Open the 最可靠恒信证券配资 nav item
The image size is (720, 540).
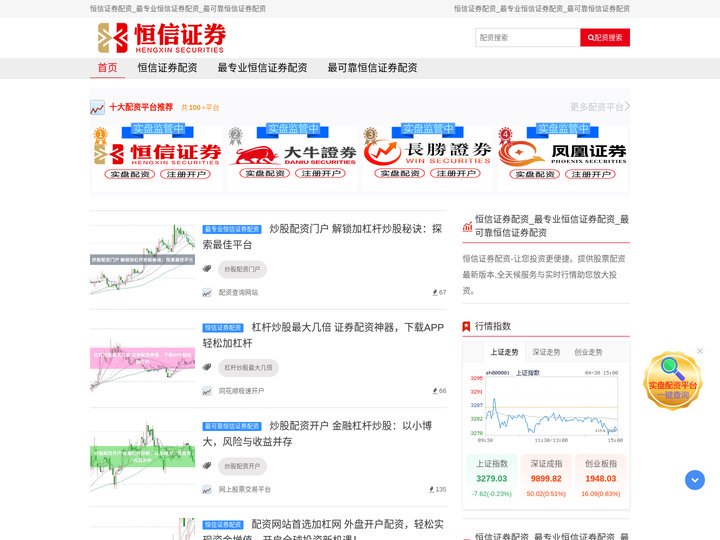(372, 68)
